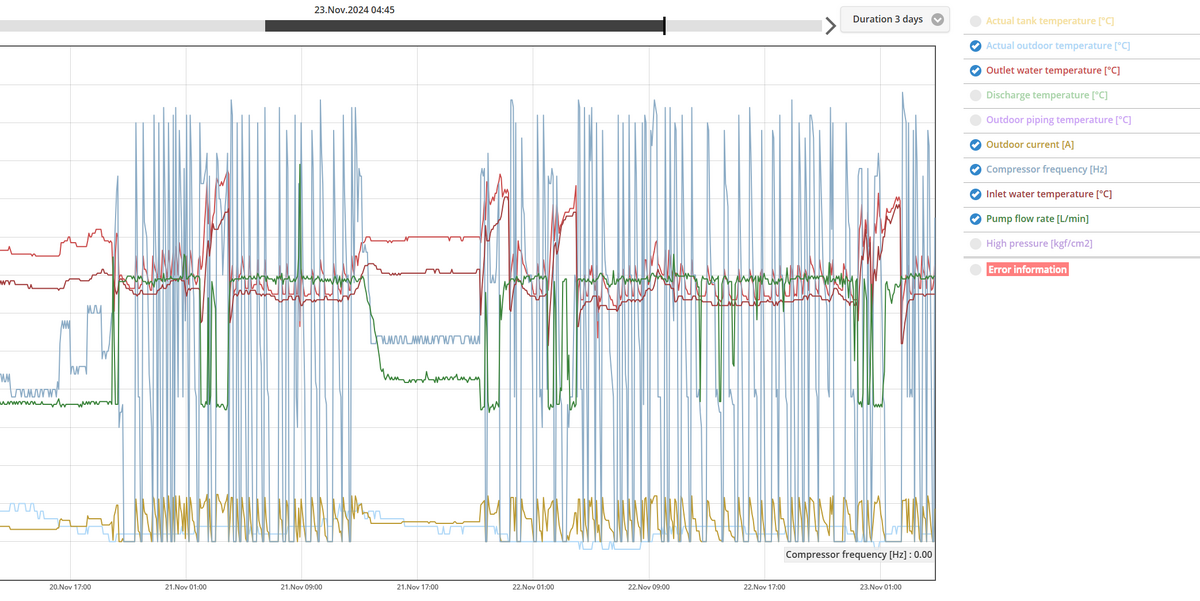Click the Compressor frequency value tooltip

click(858, 554)
